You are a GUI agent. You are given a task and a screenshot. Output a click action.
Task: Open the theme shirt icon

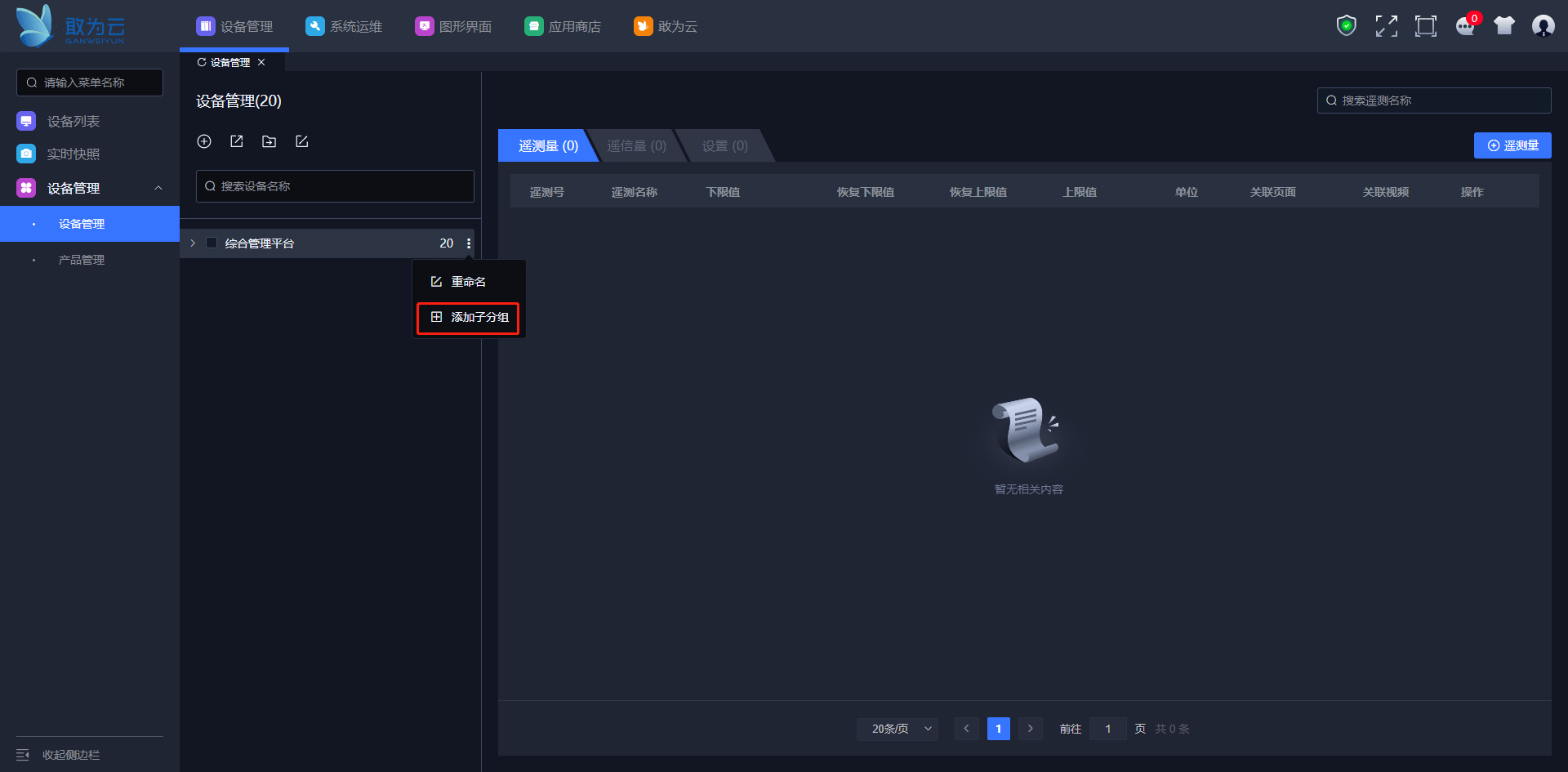pyautogui.click(x=1504, y=26)
